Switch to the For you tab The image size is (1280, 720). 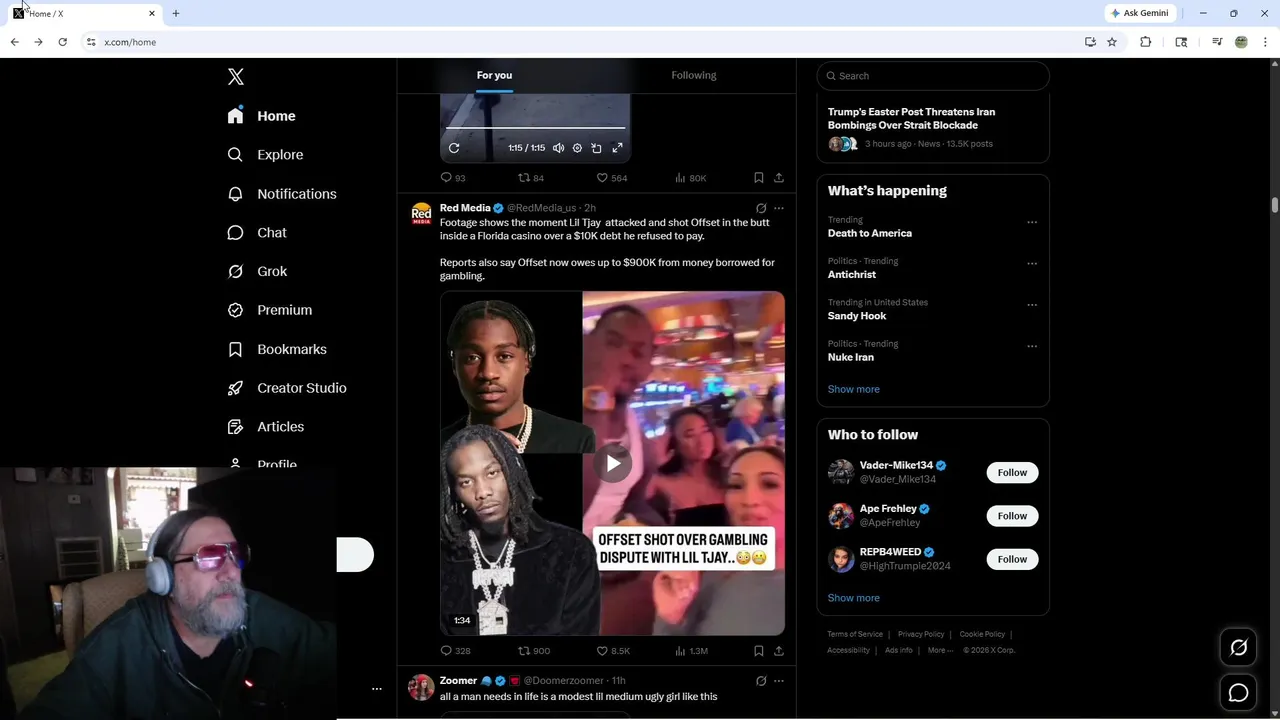pyautogui.click(x=494, y=75)
